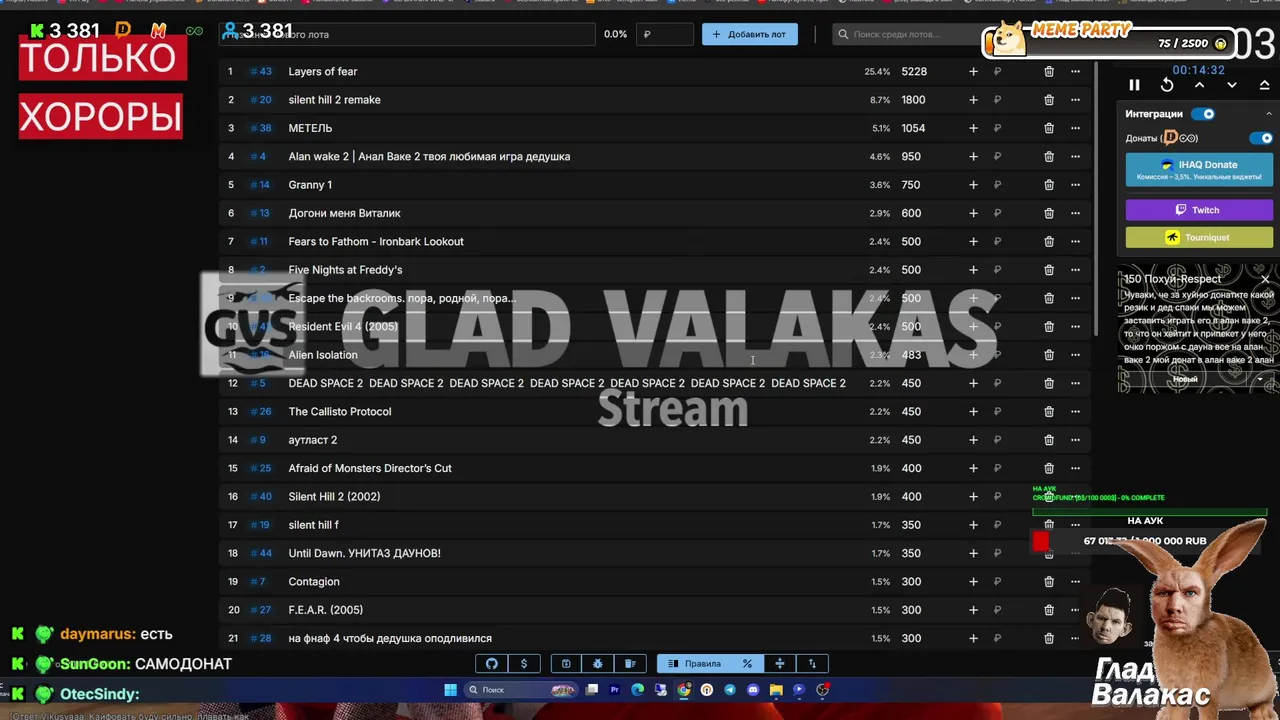Screen dimensions: 1280x720
Task: Reset the auction timer with circular arrow
Action: [1167, 86]
